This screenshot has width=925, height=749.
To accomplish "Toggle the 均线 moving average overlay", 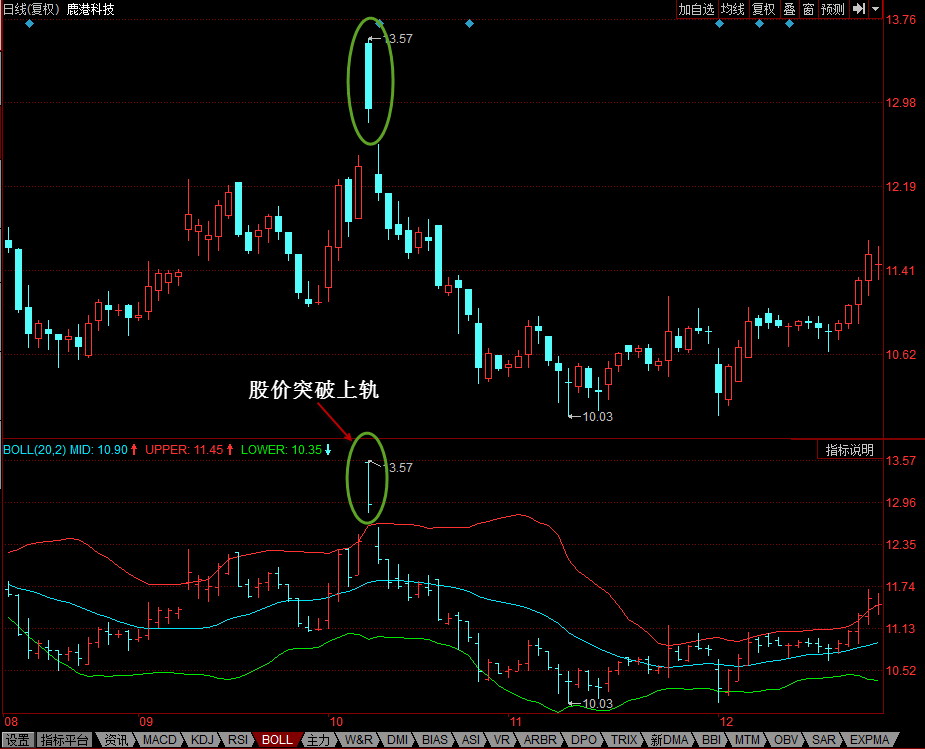I will pos(733,9).
